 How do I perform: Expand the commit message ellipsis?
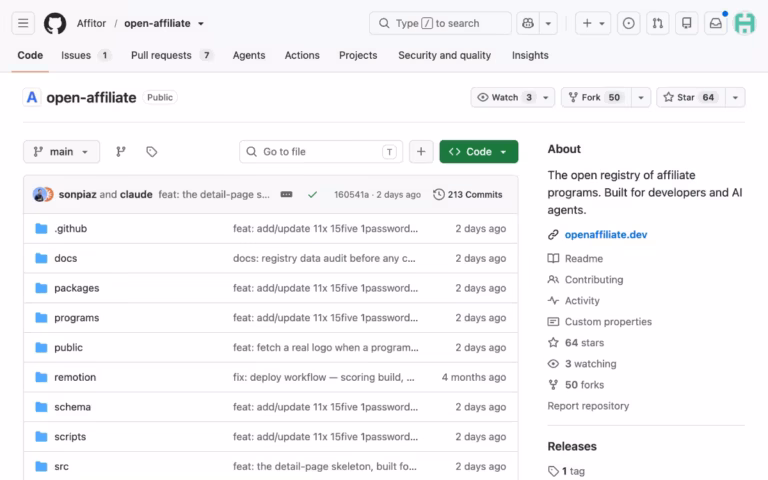pos(287,194)
